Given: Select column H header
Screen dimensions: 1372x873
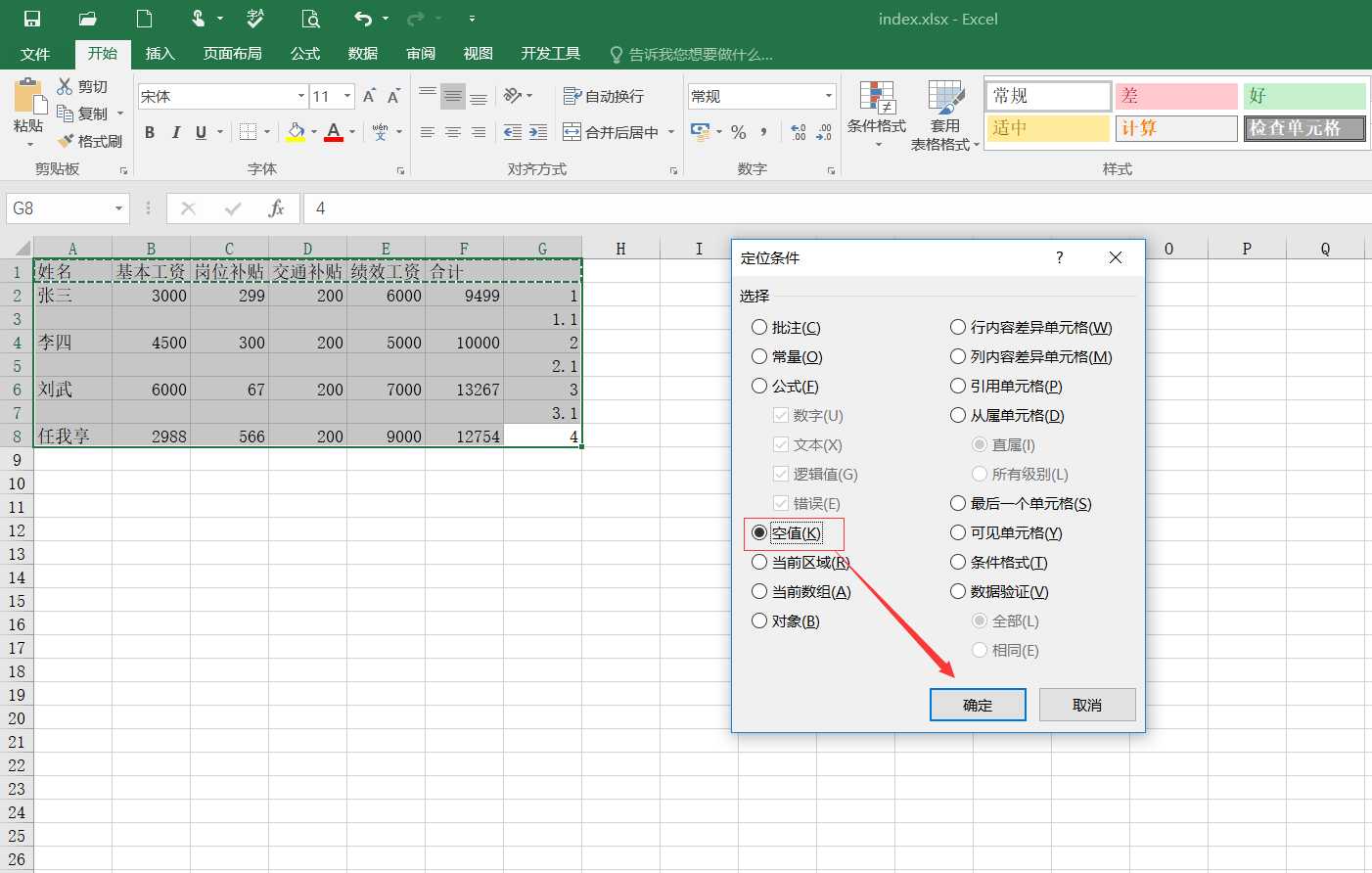Looking at the screenshot, I should pyautogui.click(x=620, y=248).
